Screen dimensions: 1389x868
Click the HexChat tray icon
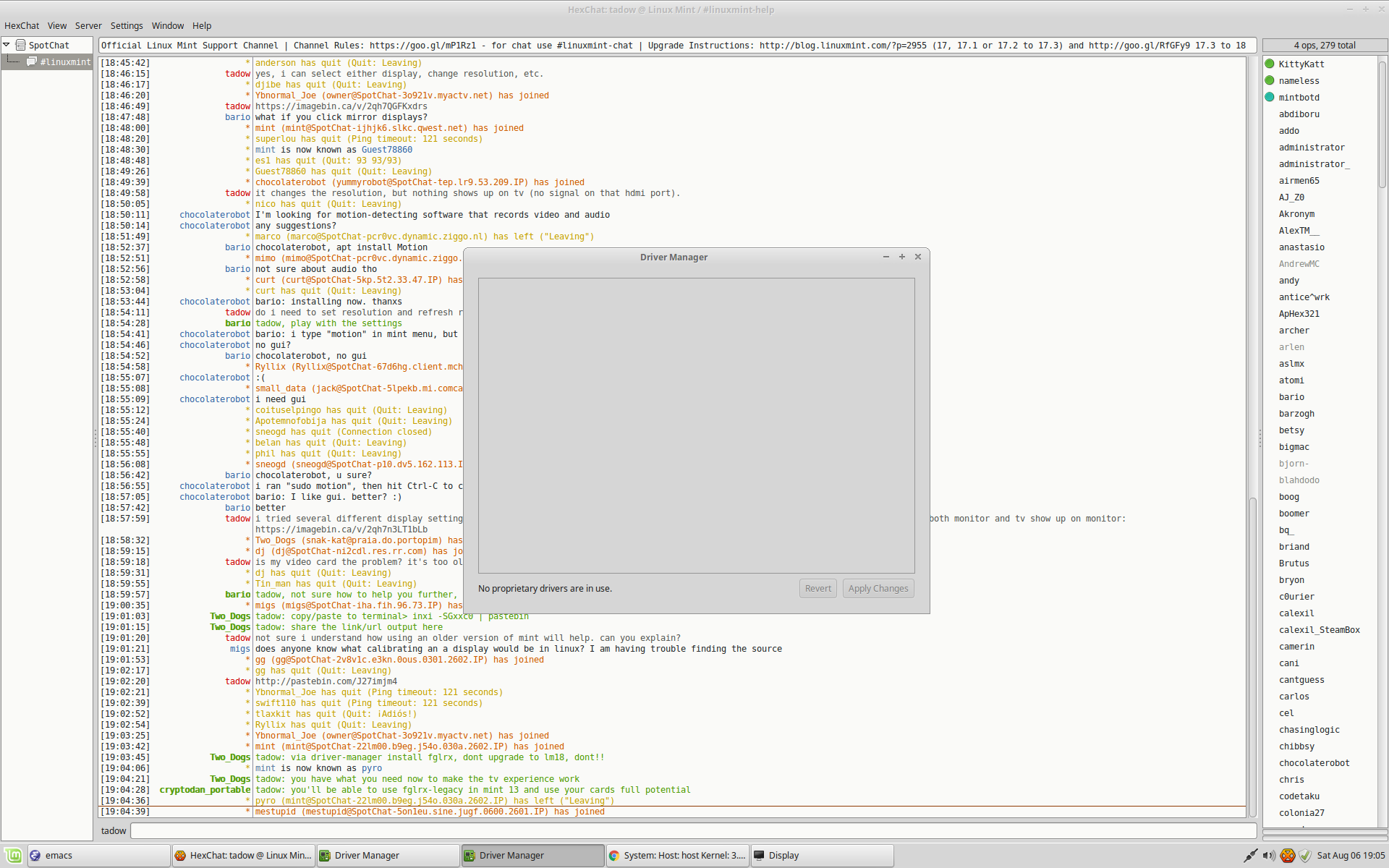[x=1287, y=855]
